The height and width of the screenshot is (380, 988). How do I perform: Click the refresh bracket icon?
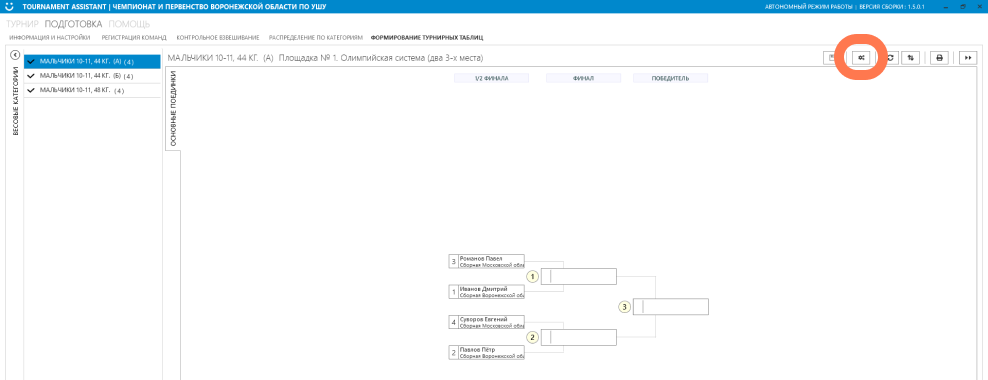click(x=890, y=57)
